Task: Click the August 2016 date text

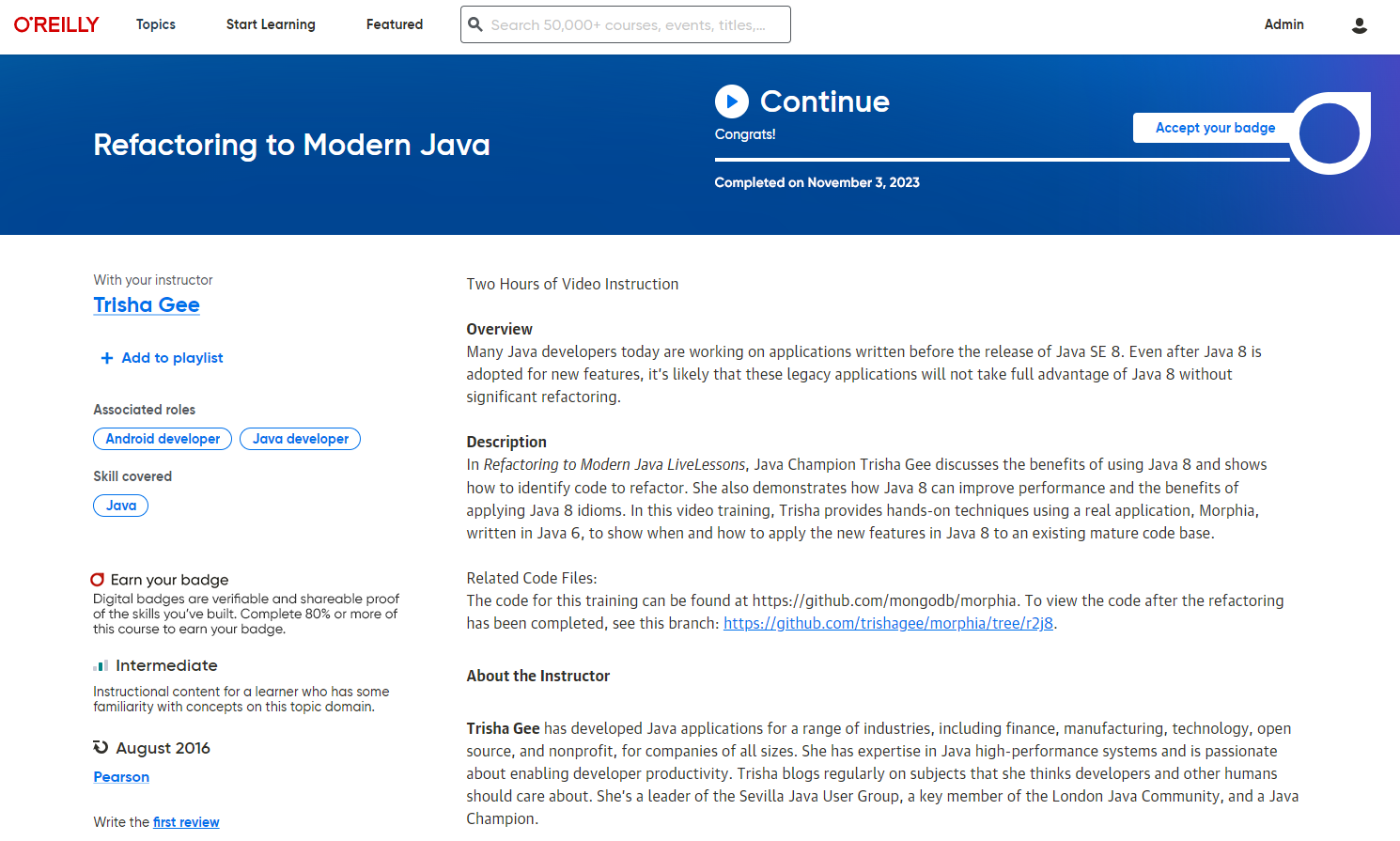Action: pos(163,748)
